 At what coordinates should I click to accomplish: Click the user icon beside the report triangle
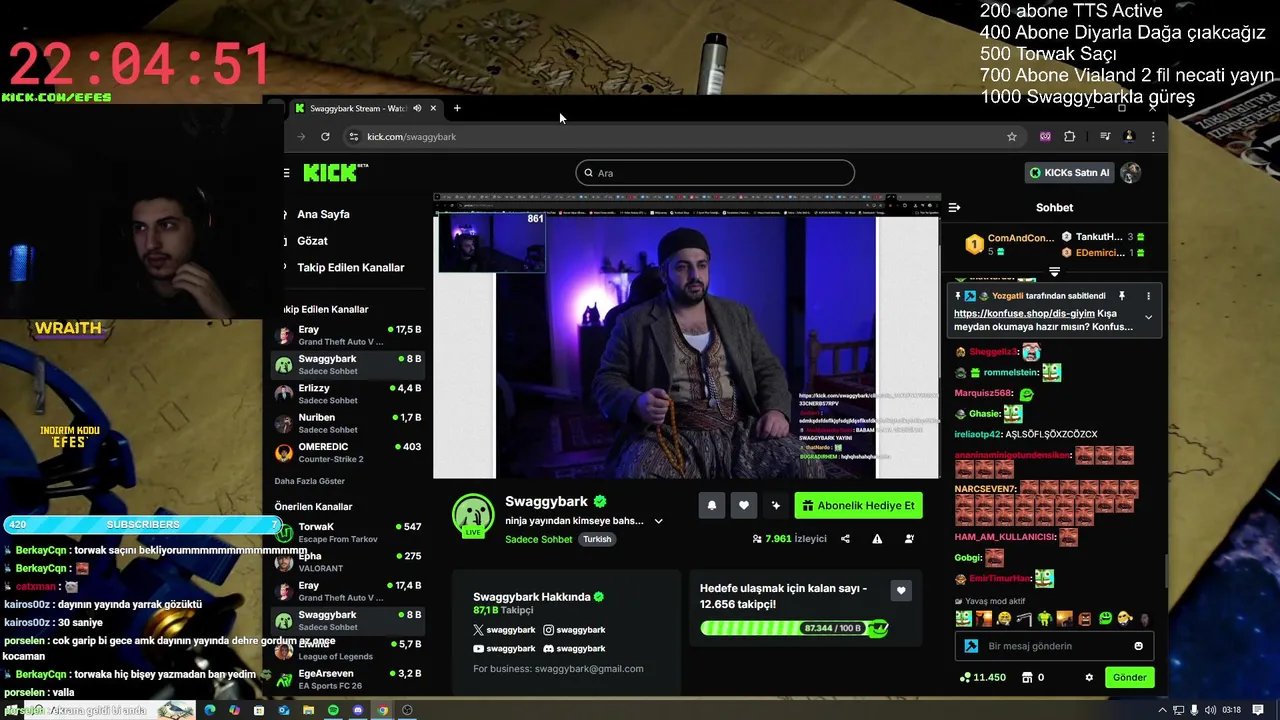click(909, 538)
